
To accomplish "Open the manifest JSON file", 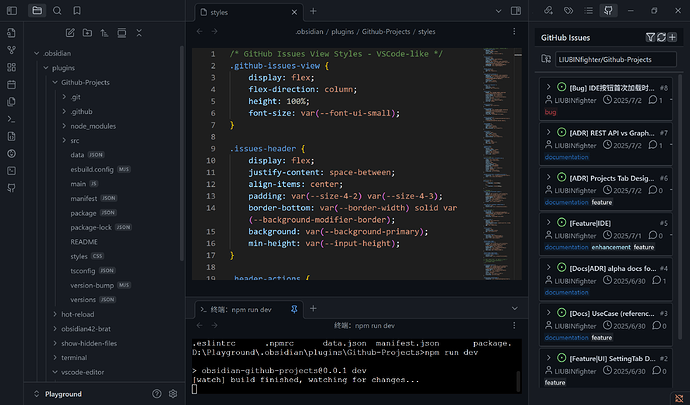I will coord(93,199).
